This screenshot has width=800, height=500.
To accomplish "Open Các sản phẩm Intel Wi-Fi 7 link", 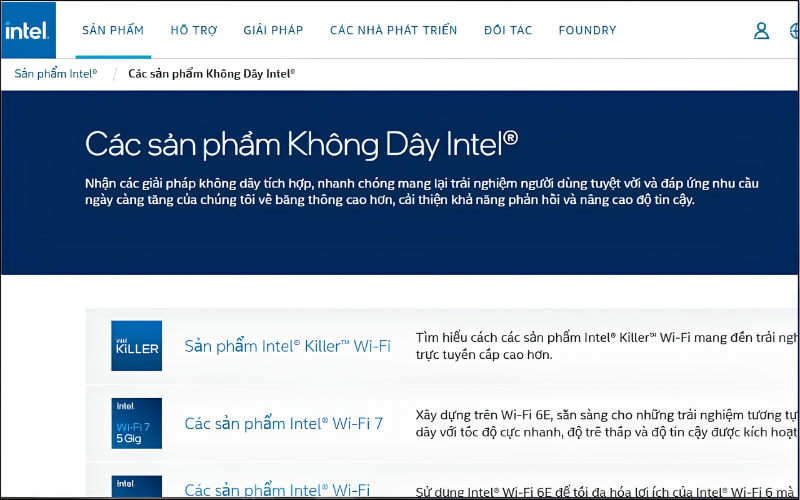I will coord(284,423).
